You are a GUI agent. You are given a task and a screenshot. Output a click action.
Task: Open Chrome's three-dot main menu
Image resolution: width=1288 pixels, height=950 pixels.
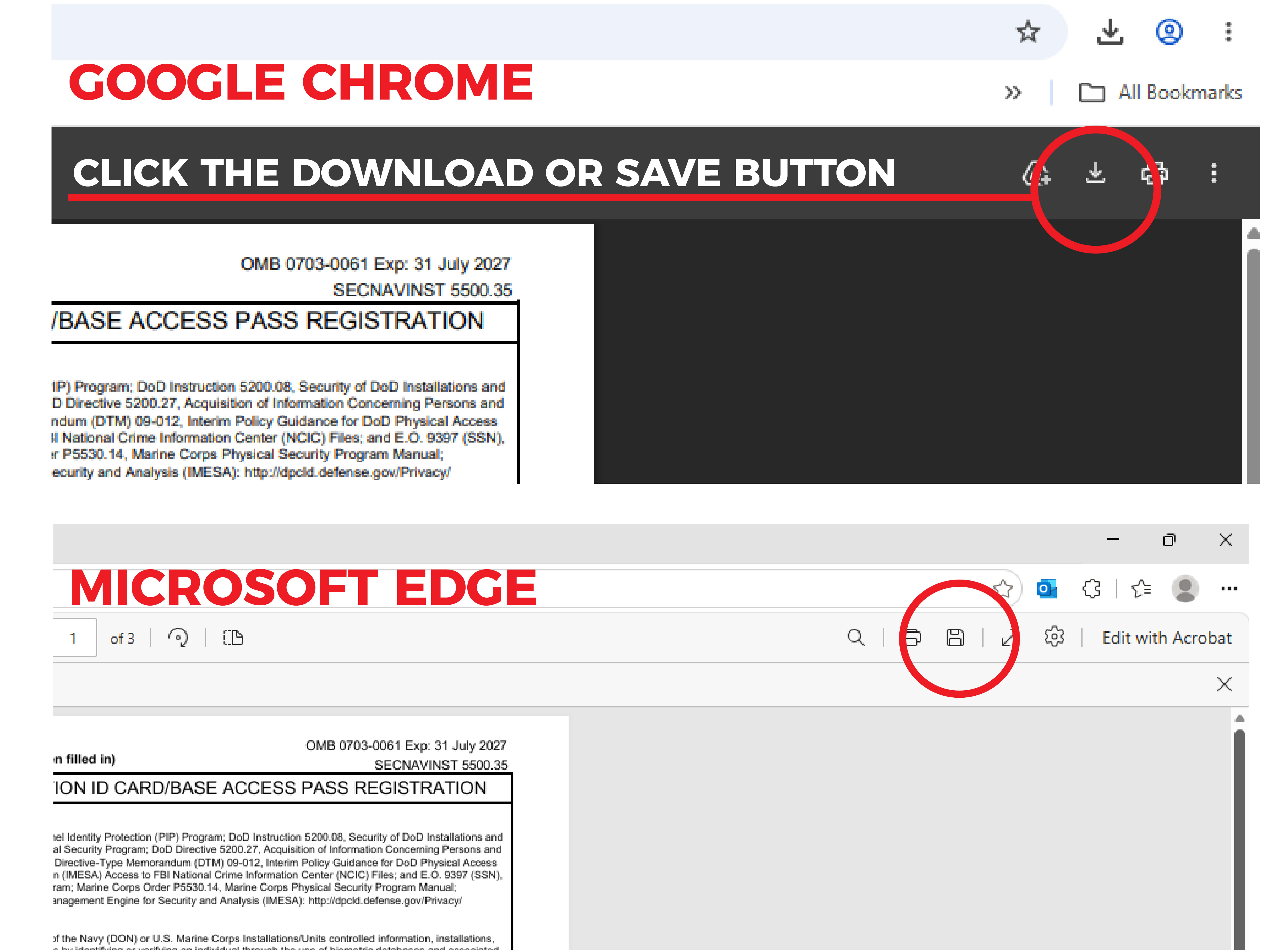point(1228,32)
